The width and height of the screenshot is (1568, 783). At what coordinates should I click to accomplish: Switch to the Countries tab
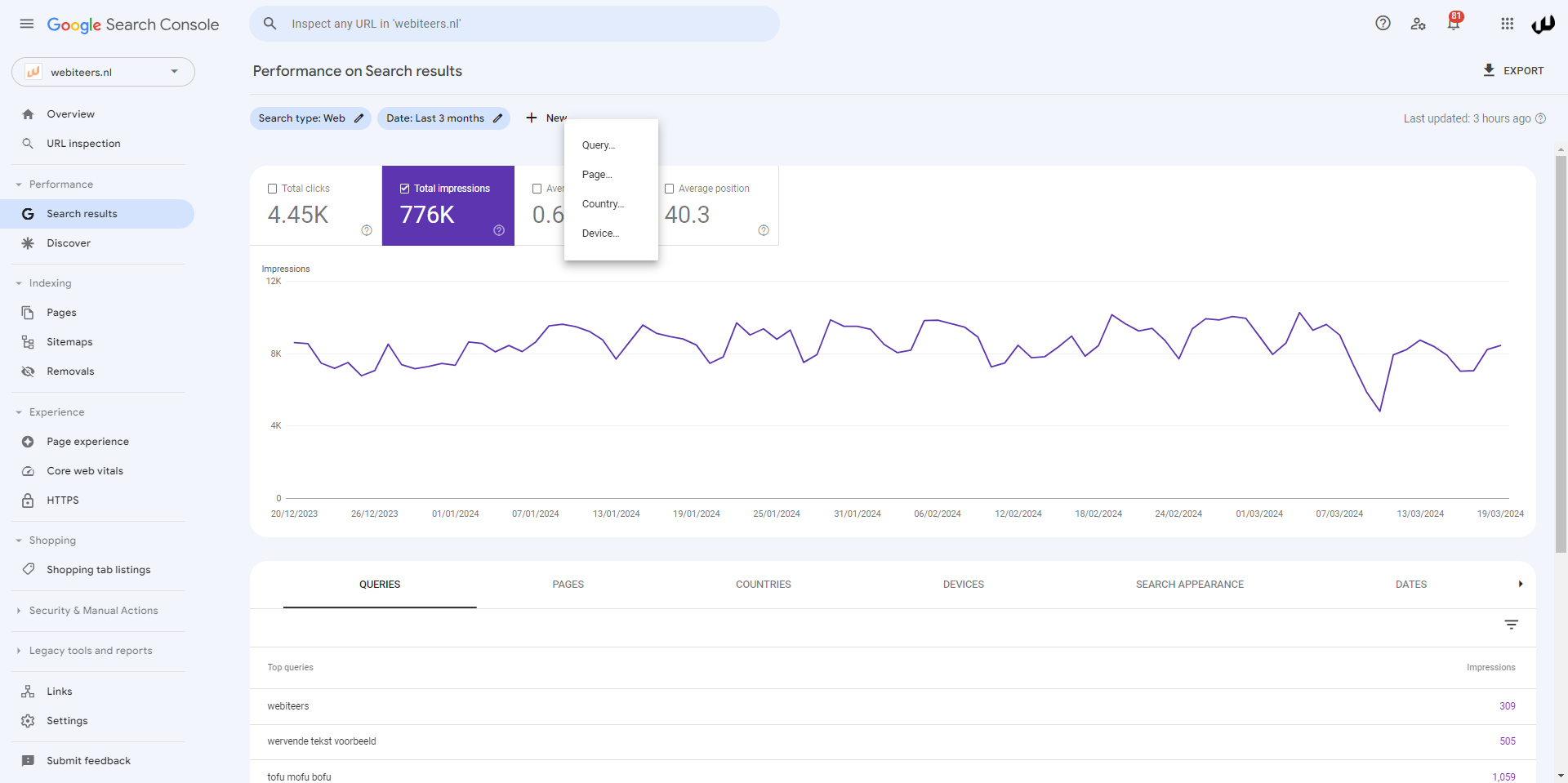(x=764, y=585)
